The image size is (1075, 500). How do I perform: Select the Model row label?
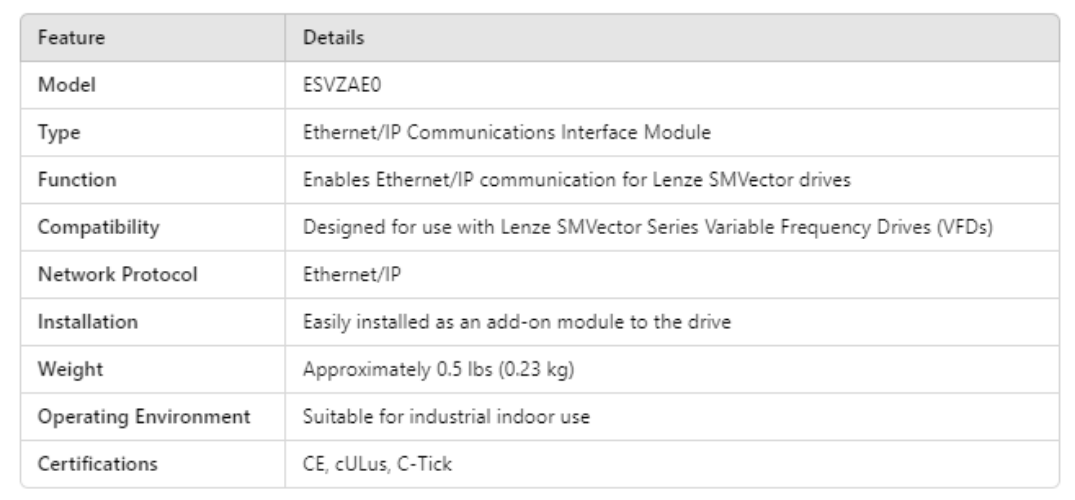pyautogui.click(x=62, y=84)
